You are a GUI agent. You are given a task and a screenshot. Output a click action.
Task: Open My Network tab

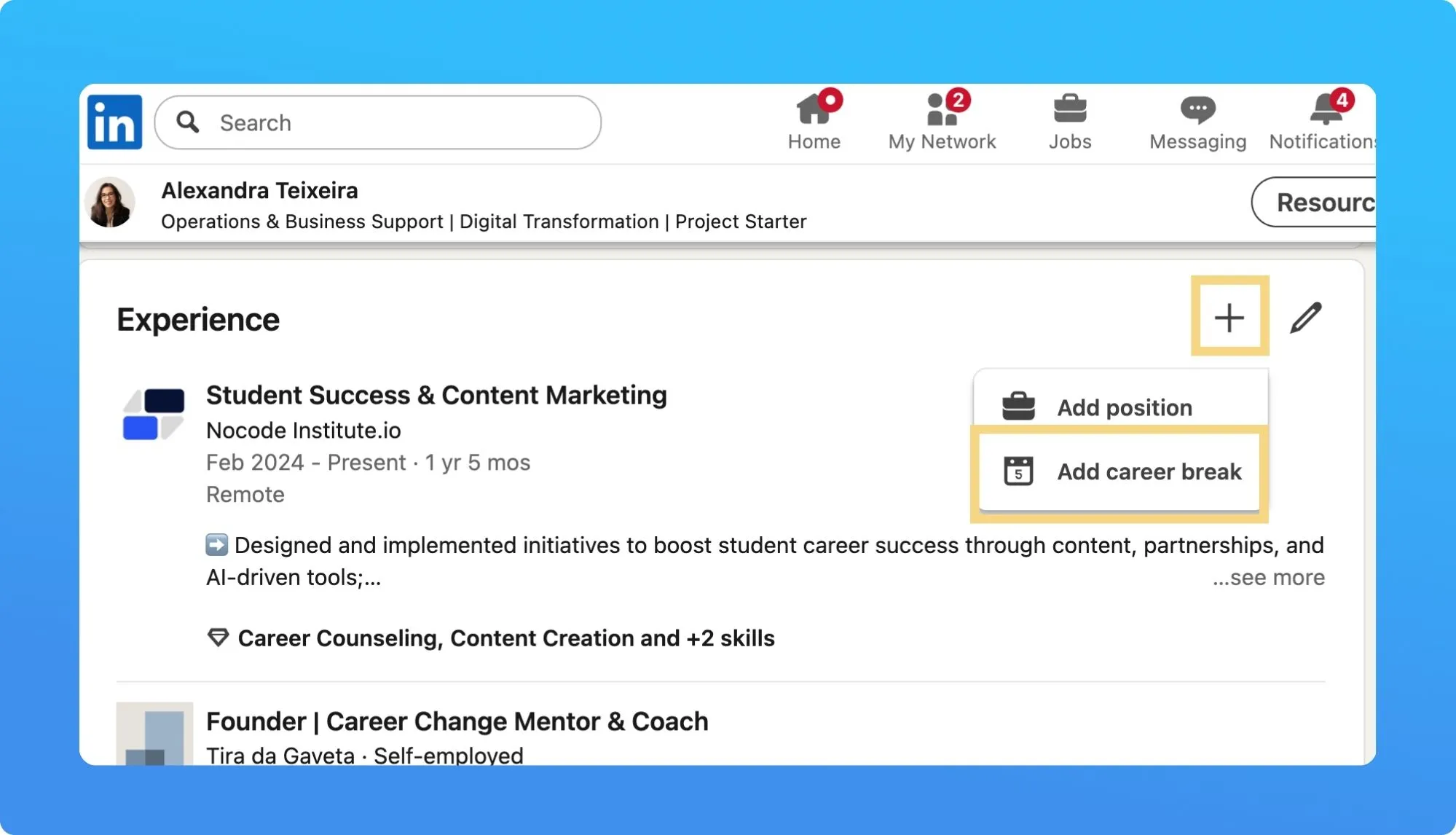pyautogui.click(x=942, y=122)
